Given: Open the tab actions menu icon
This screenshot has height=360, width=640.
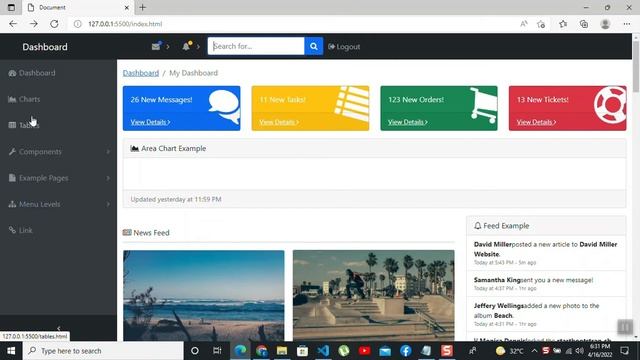Looking at the screenshot, I should (x=11, y=7).
